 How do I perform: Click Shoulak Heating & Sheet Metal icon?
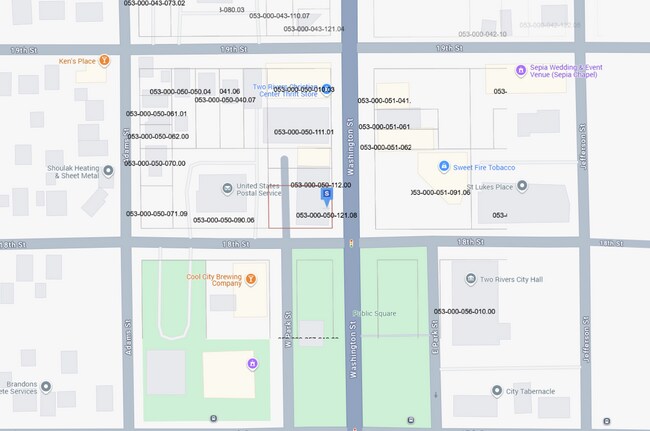pos(108,170)
